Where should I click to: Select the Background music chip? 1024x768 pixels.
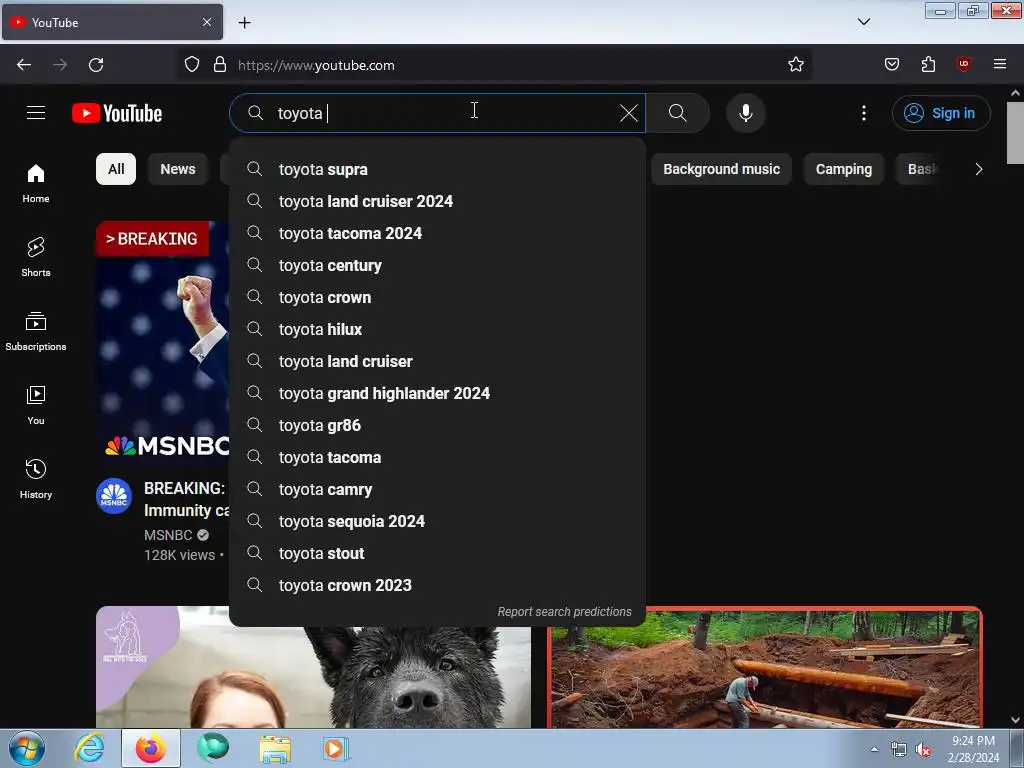point(721,169)
